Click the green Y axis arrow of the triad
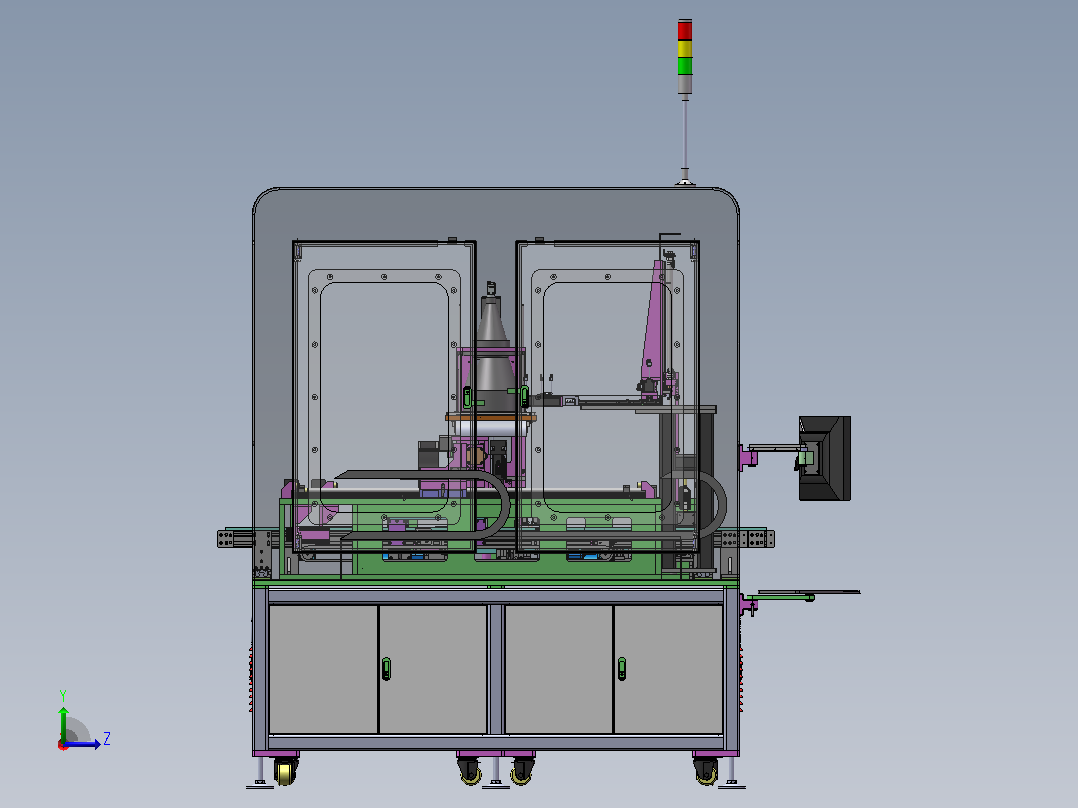This screenshot has height=808, width=1078. pos(63,723)
